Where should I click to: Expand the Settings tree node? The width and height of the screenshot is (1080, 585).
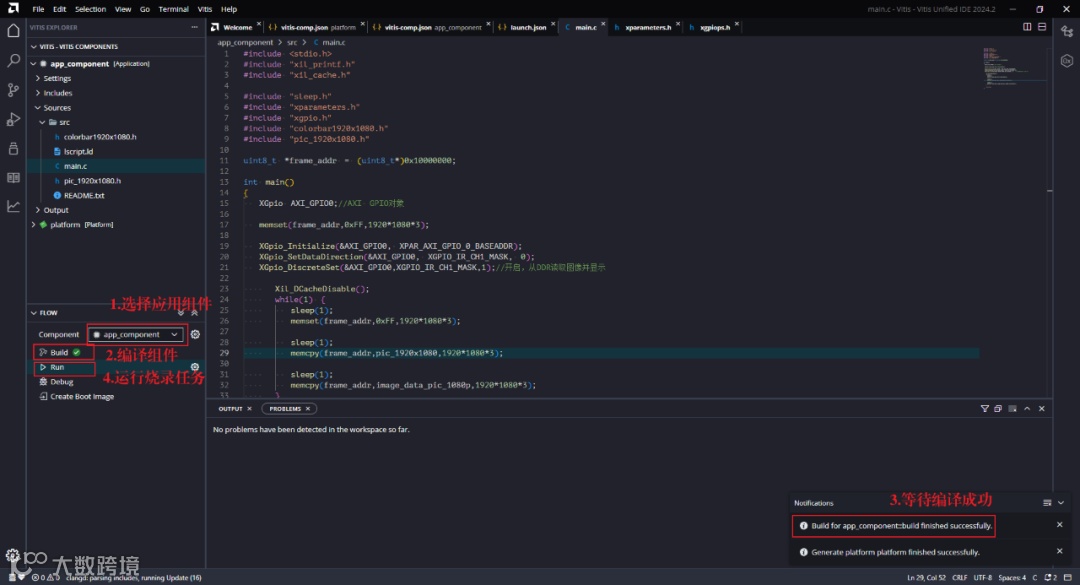56,78
